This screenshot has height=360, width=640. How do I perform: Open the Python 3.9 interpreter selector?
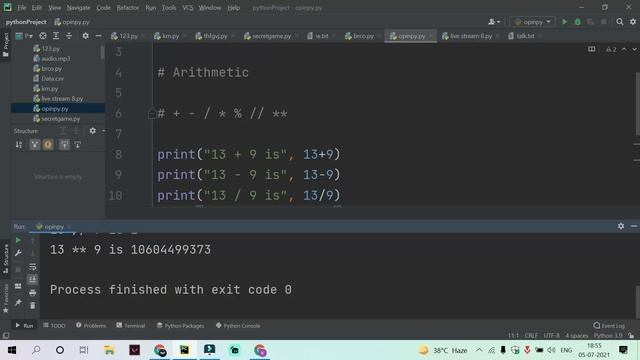608,335
